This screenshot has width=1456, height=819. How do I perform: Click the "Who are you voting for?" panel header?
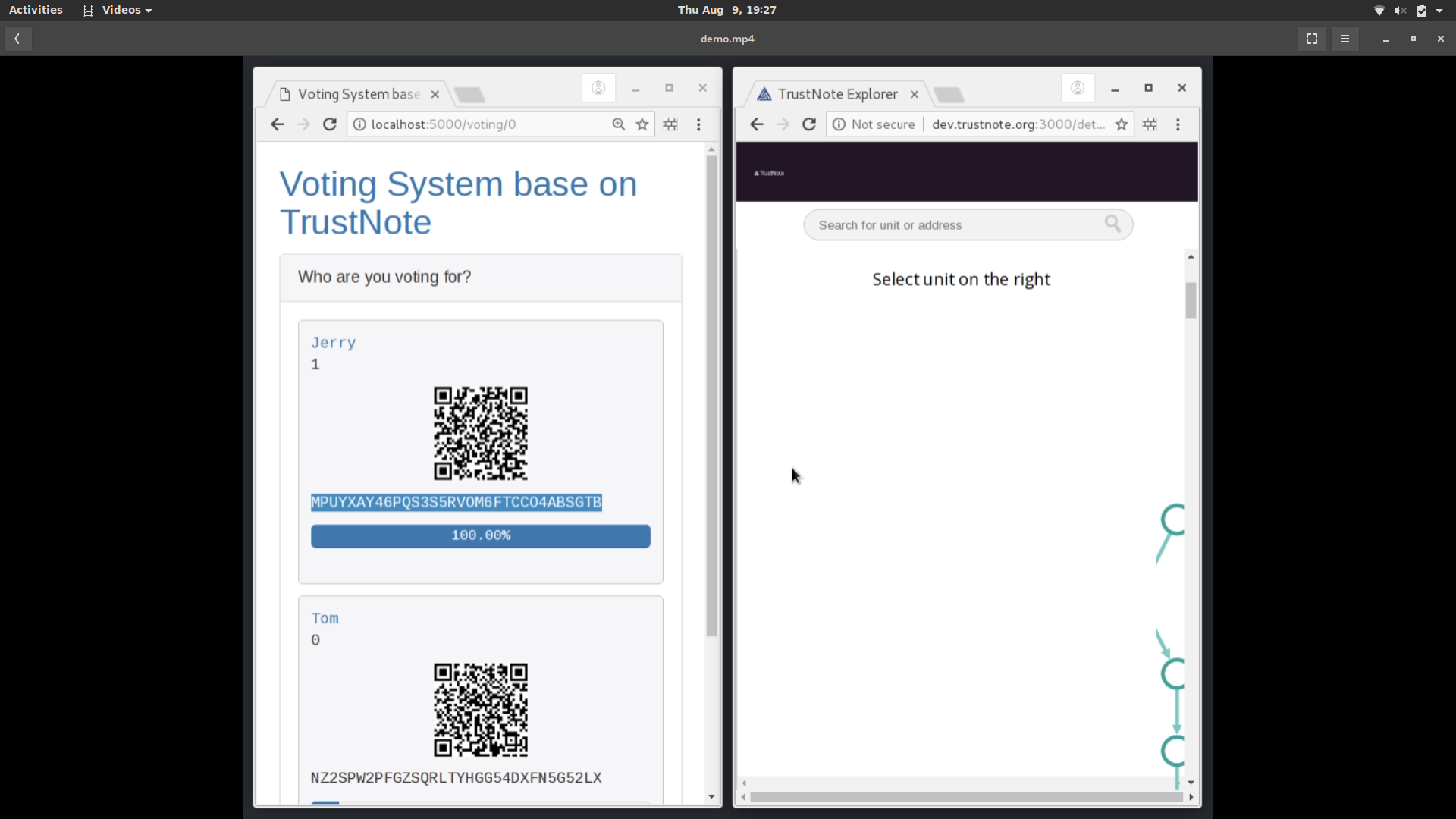(x=481, y=278)
